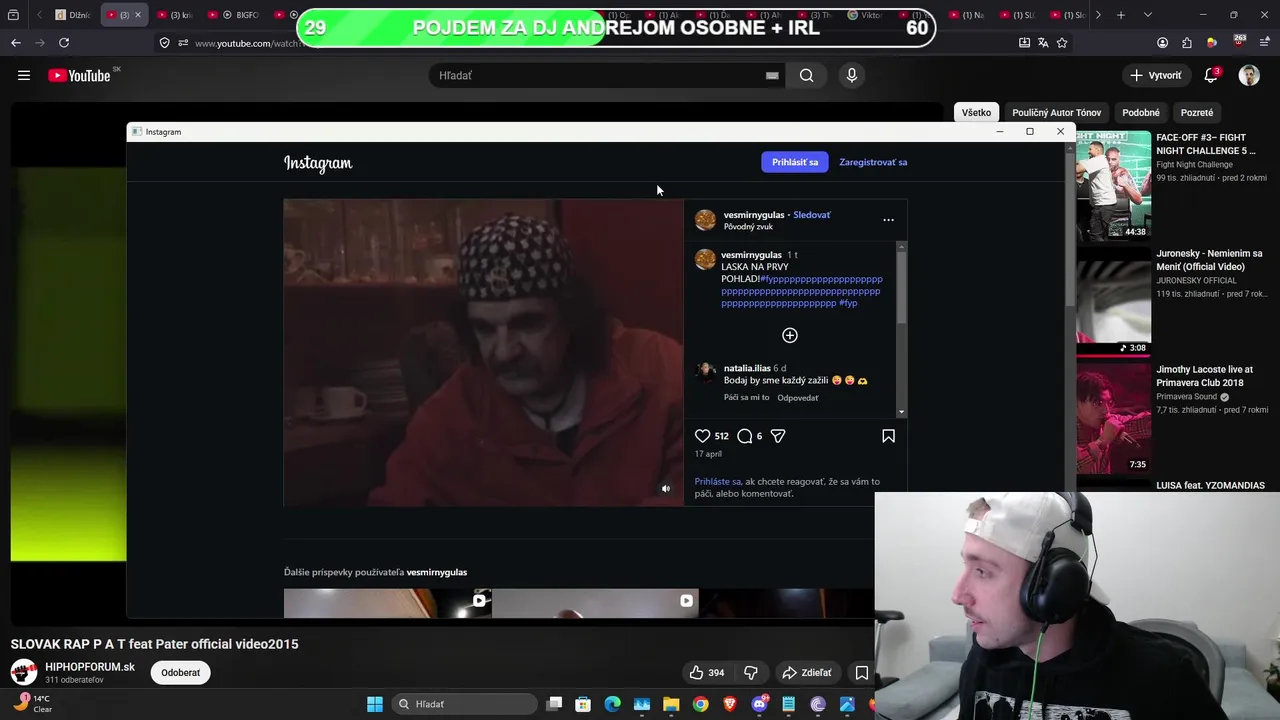The width and height of the screenshot is (1280, 720).
Task: Open the page translate icon in address bar
Action: [x=1043, y=43]
